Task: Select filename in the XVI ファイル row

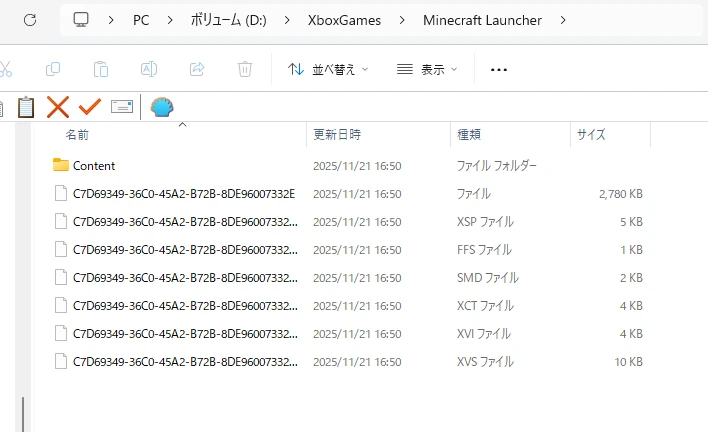Action: tap(185, 334)
